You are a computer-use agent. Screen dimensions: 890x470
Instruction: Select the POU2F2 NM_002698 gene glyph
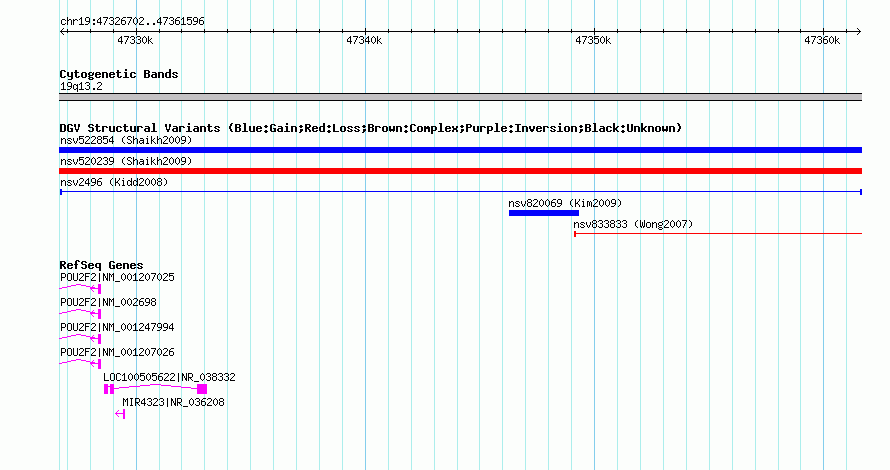(80, 313)
